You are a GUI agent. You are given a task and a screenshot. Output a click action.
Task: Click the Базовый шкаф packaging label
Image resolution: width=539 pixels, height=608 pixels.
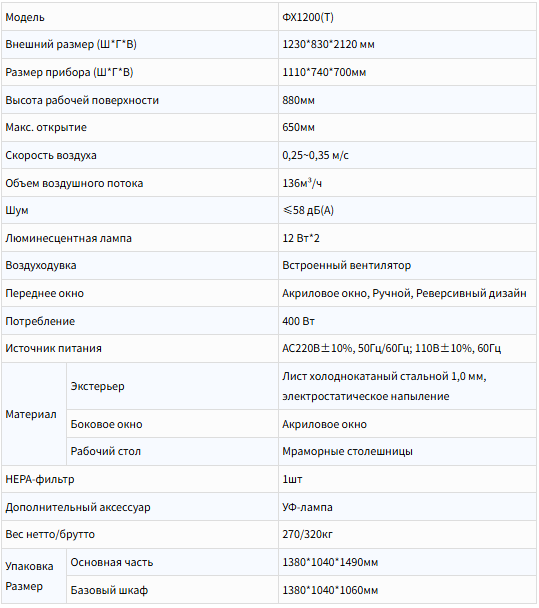(x=109, y=591)
